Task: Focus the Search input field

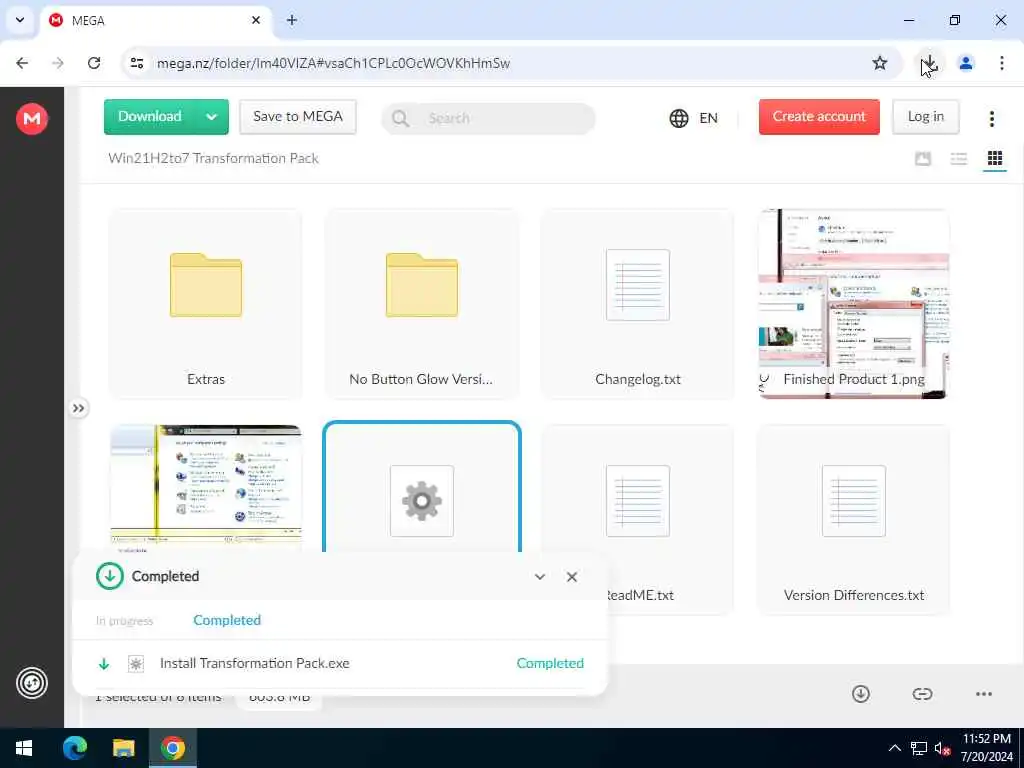Action: pos(488,118)
